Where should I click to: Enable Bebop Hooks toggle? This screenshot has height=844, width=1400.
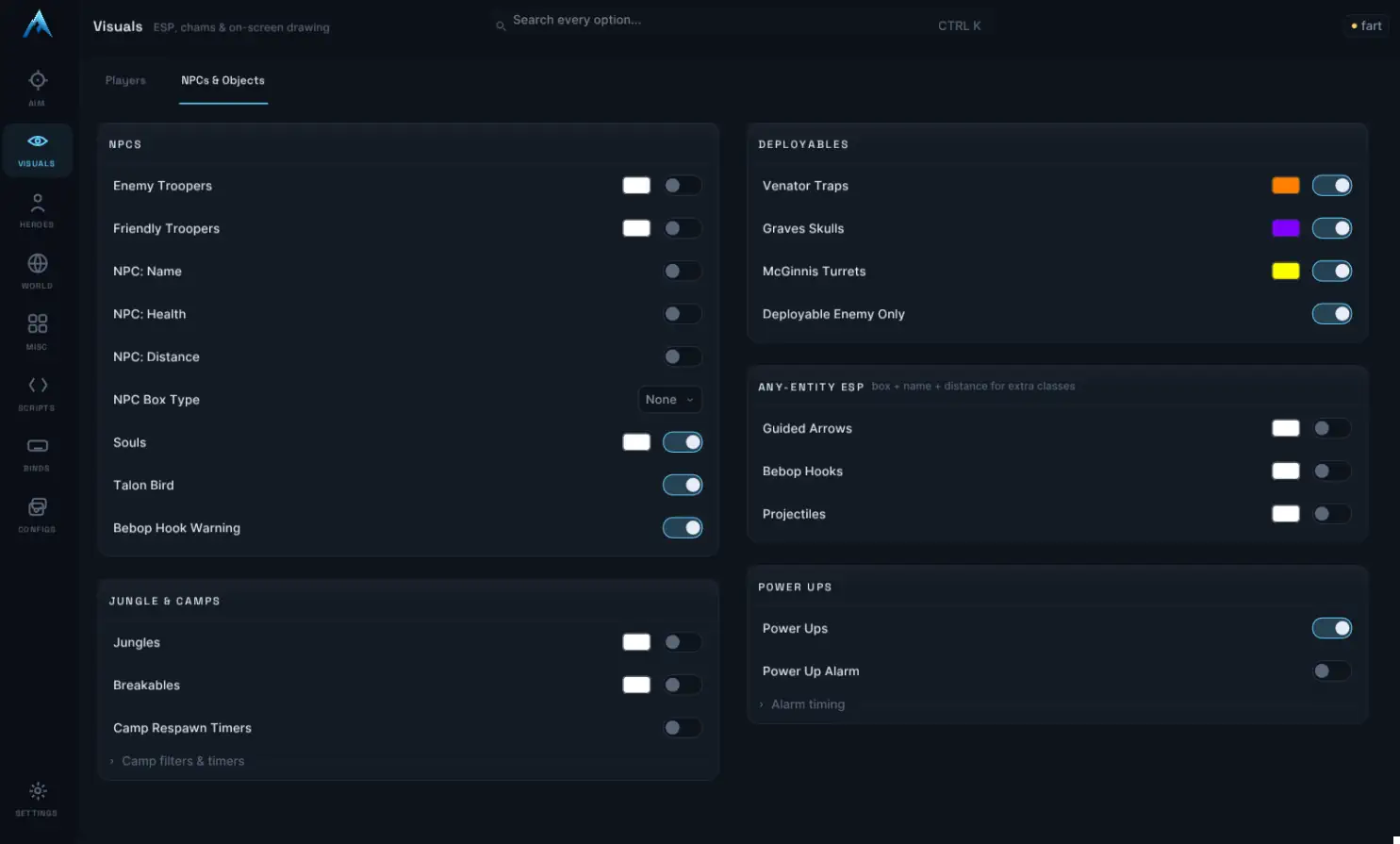(1331, 471)
